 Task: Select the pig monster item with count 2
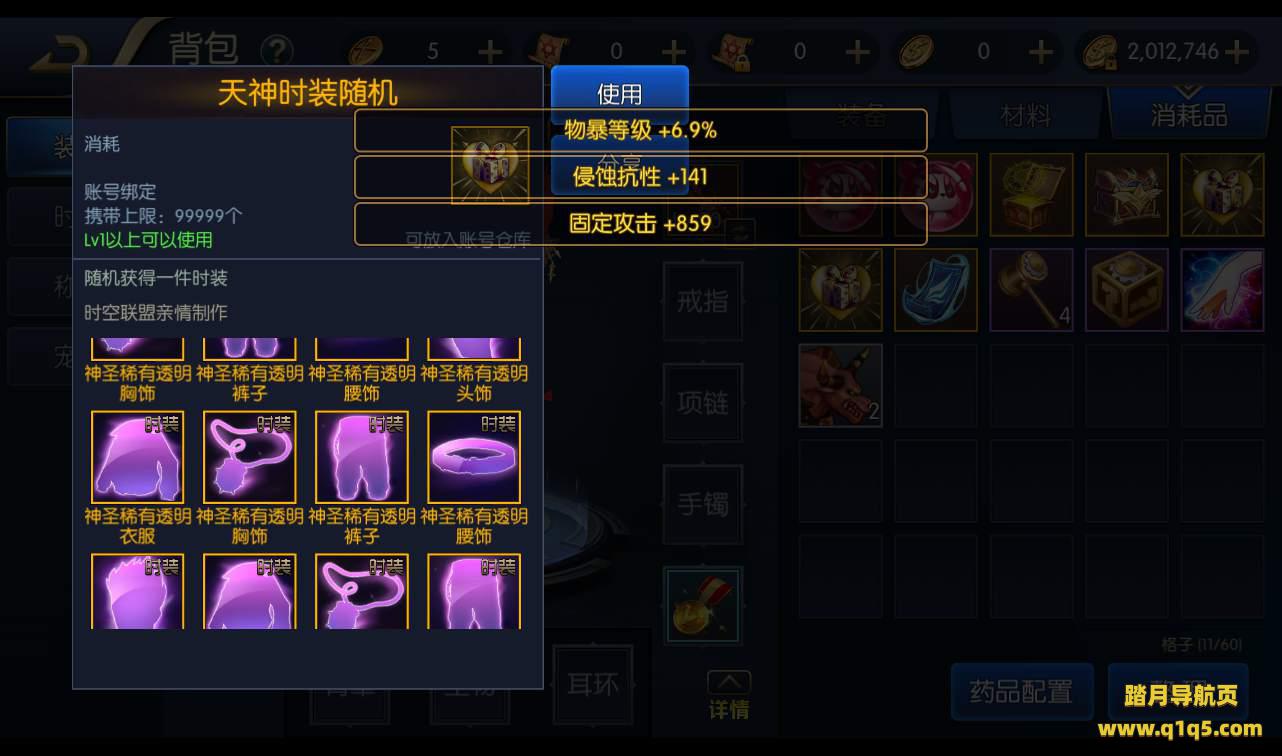tap(840, 386)
